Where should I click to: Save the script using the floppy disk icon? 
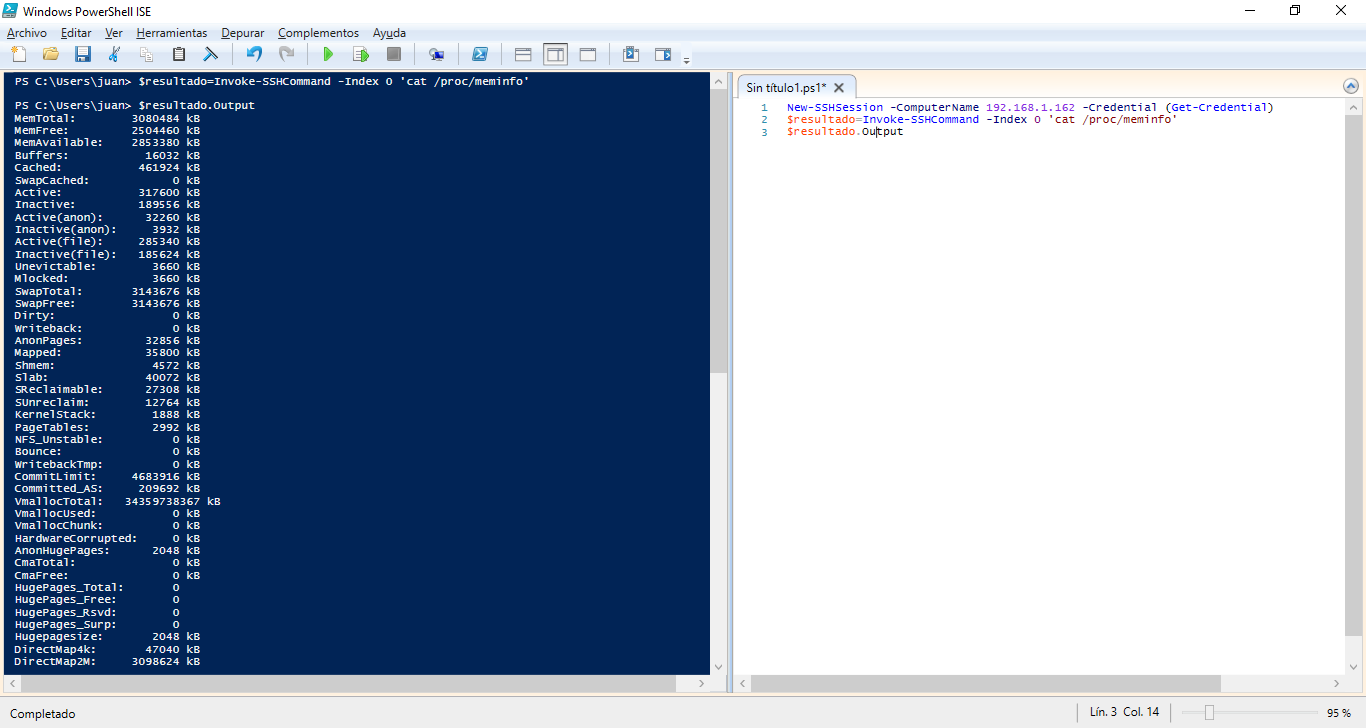(83, 54)
